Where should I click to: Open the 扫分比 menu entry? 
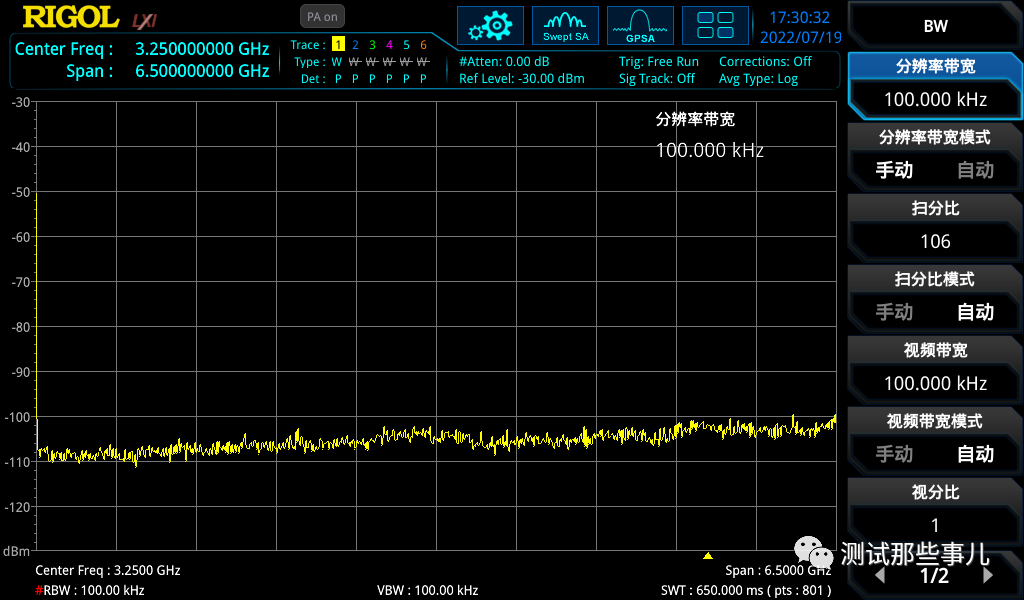[x=935, y=208]
